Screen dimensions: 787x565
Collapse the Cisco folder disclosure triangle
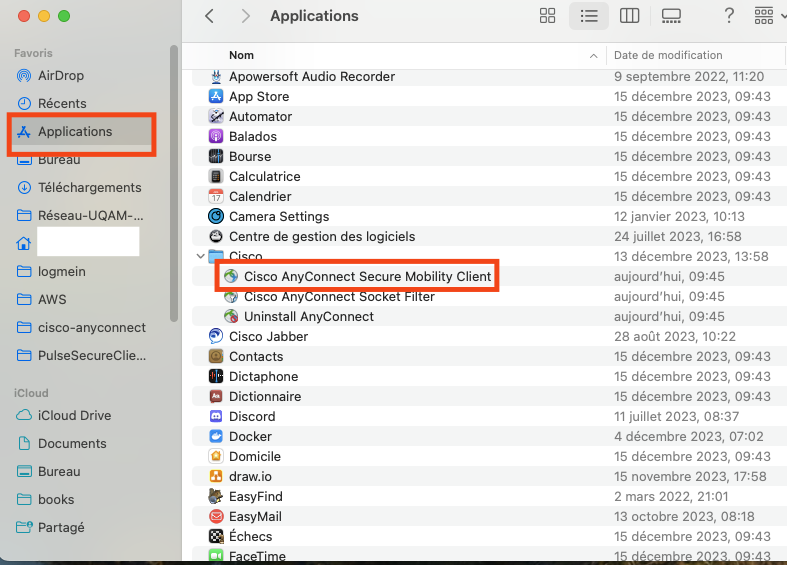pos(200,256)
